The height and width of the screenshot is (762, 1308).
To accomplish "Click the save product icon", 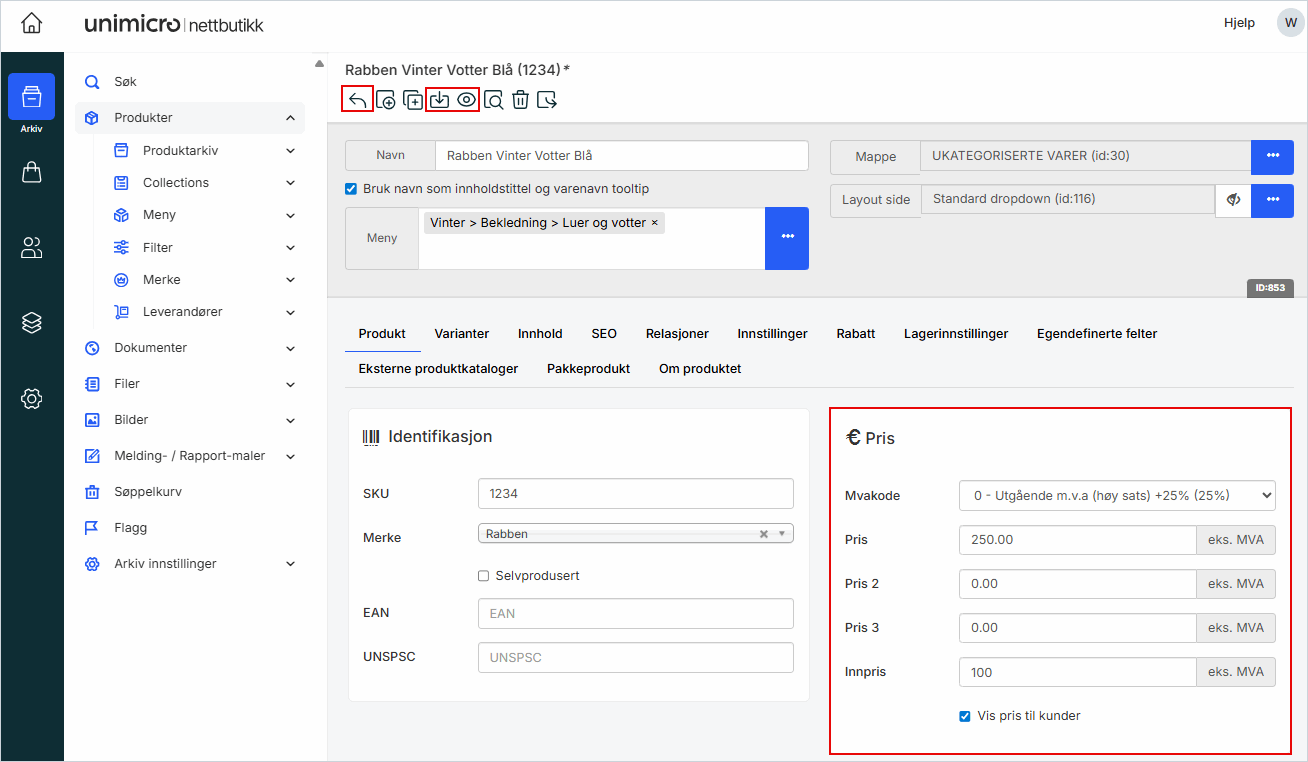I will 439,99.
